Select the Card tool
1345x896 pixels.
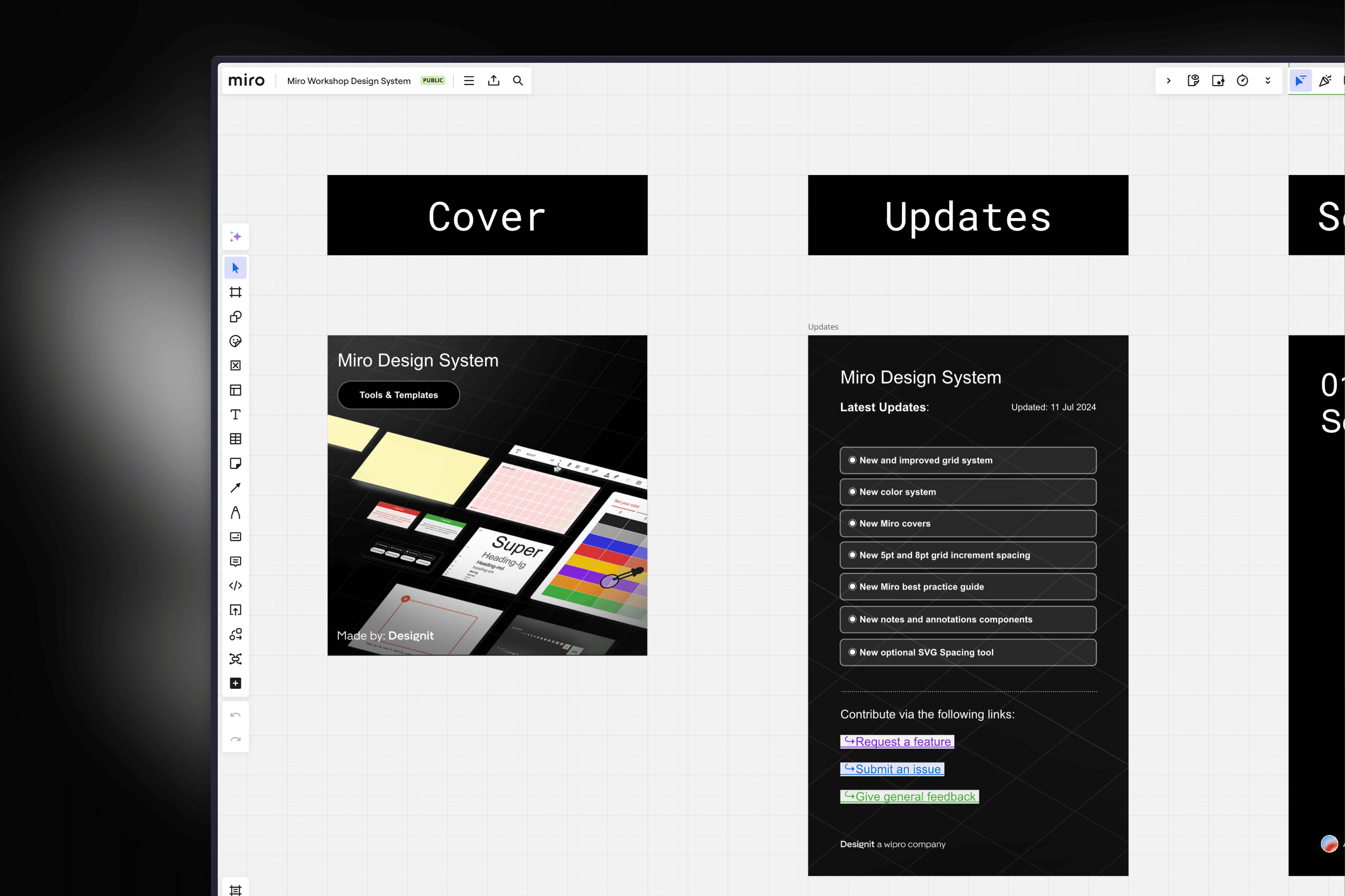click(235, 537)
